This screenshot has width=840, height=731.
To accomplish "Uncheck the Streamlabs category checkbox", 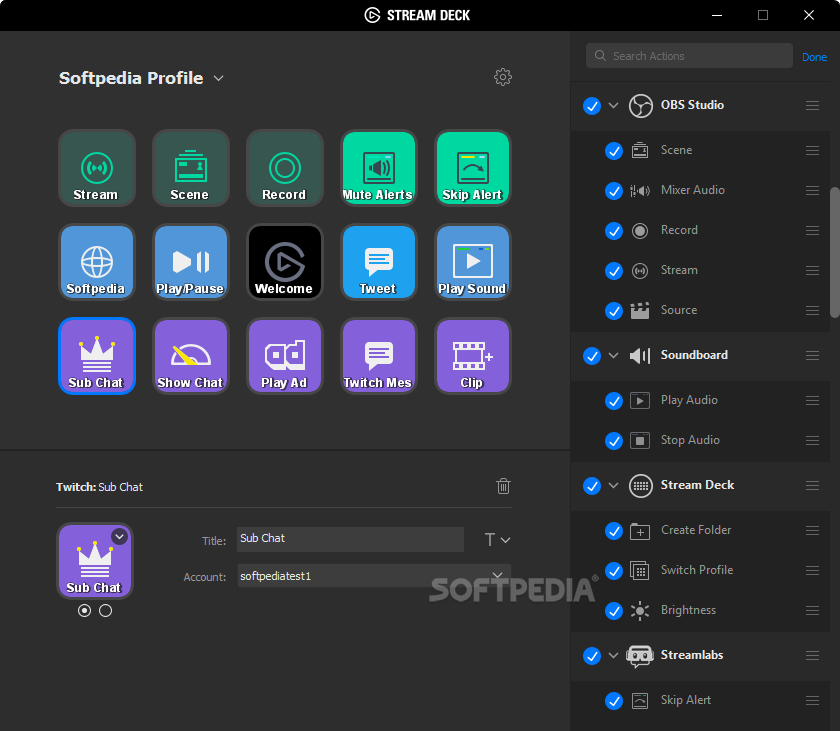I will 591,655.
